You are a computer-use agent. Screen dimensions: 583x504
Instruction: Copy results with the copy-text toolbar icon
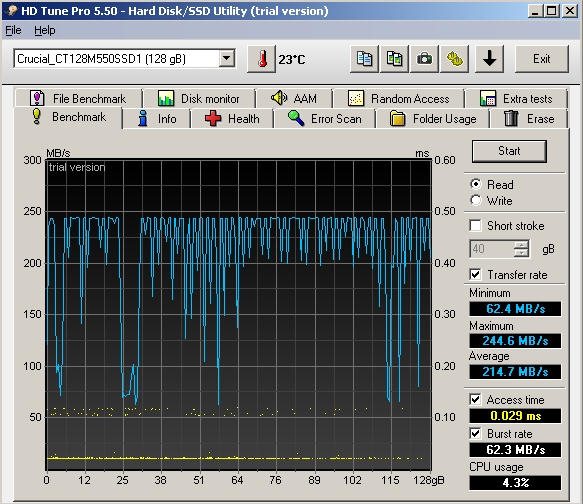[x=364, y=59]
